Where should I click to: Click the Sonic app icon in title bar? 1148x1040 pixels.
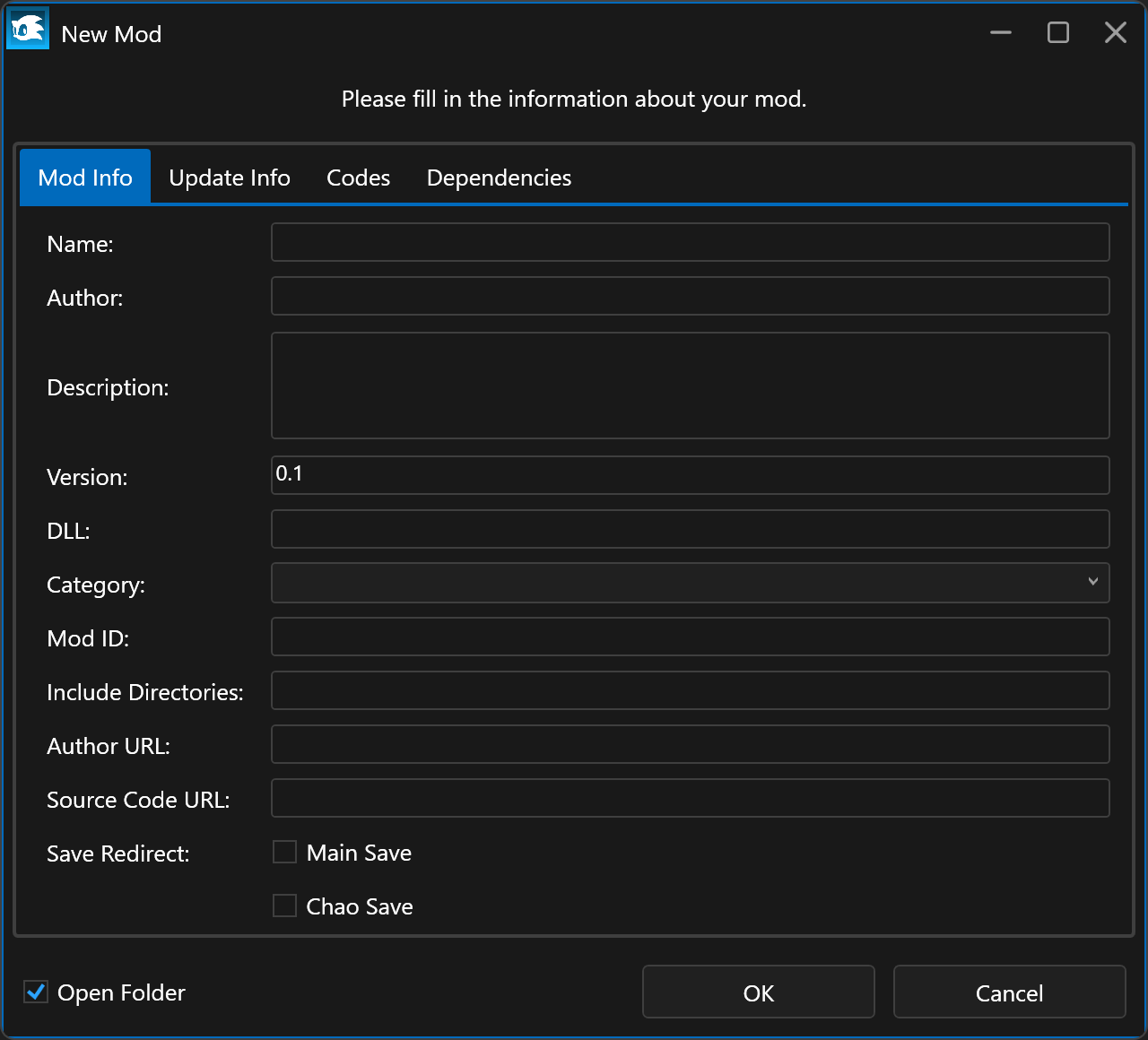28,30
